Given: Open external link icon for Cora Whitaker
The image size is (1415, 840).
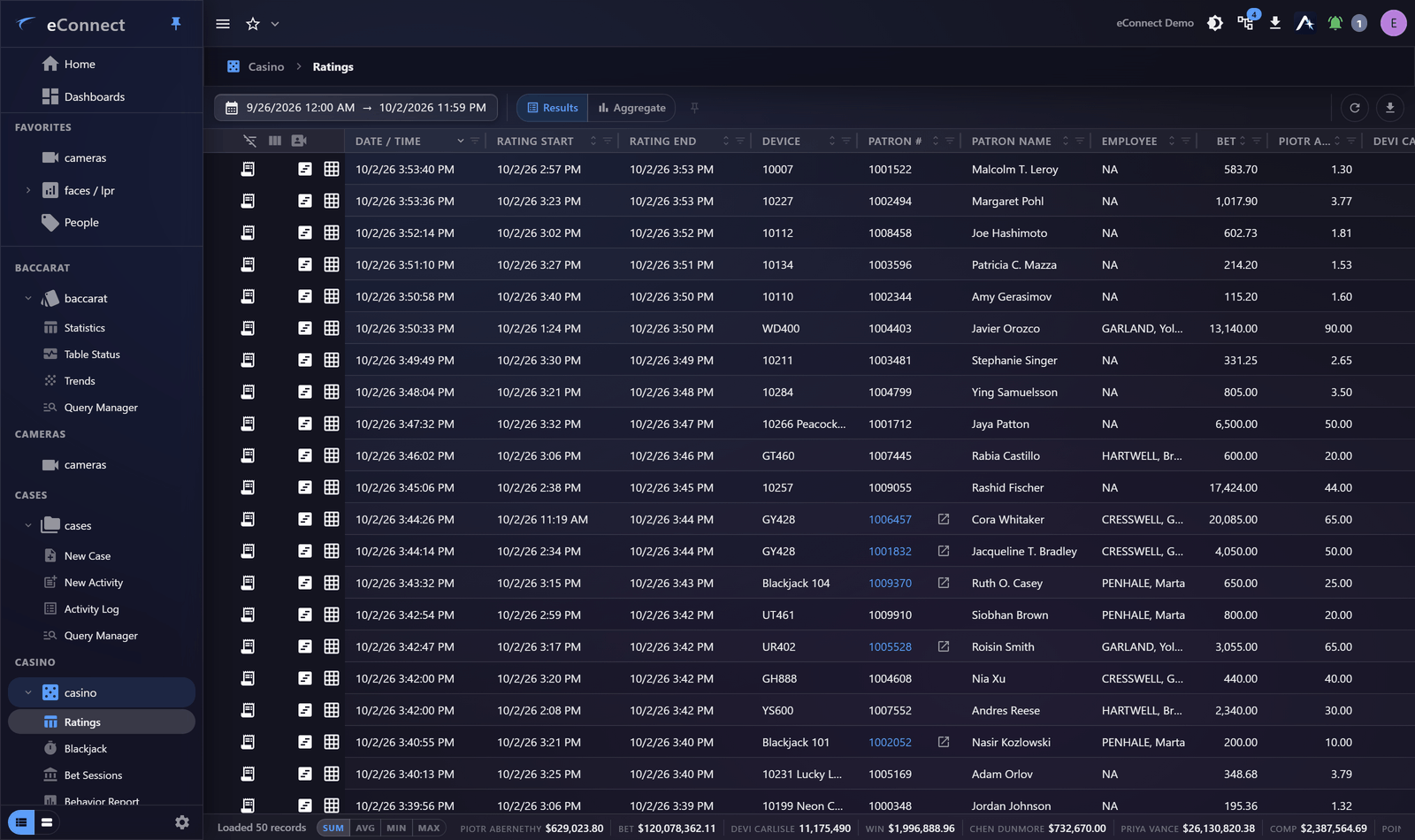Looking at the screenshot, I should (944, 519).
